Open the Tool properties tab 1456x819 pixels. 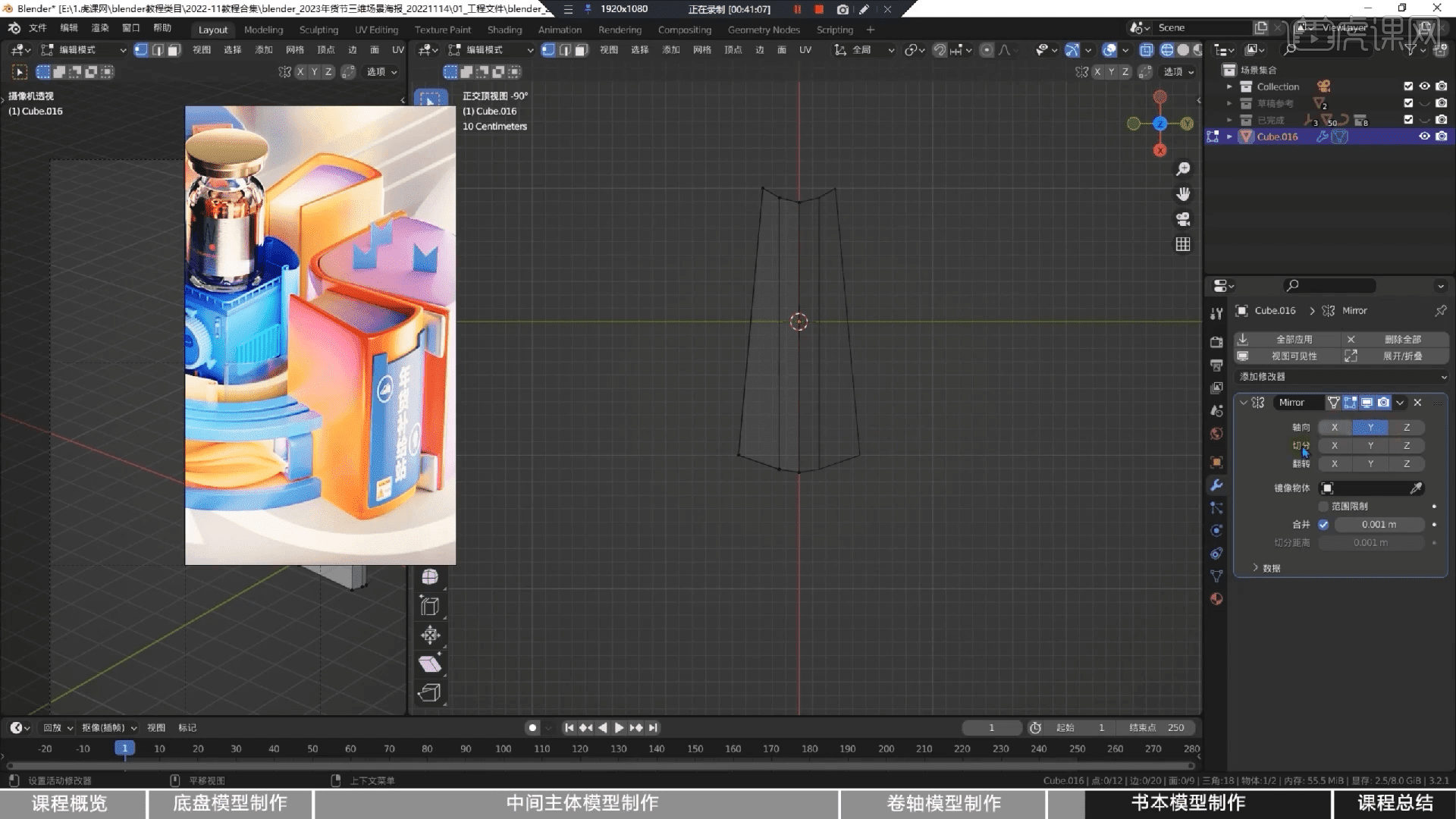[1216, 313]
